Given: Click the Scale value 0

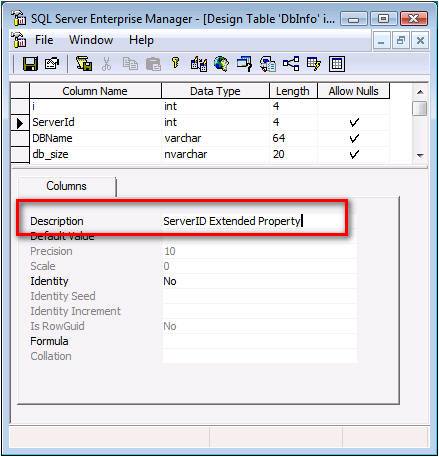Looking at the screenshot, I should click(260, 266).
